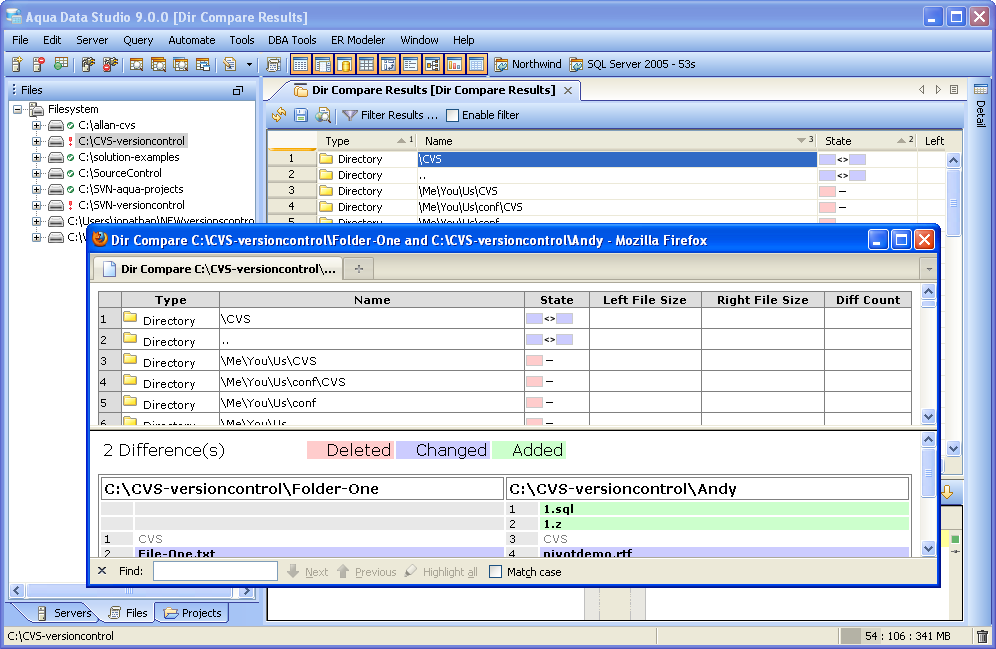Open the Automate menu
The width and height of the screenshot is (996, 649).
[x=191, y=40]
